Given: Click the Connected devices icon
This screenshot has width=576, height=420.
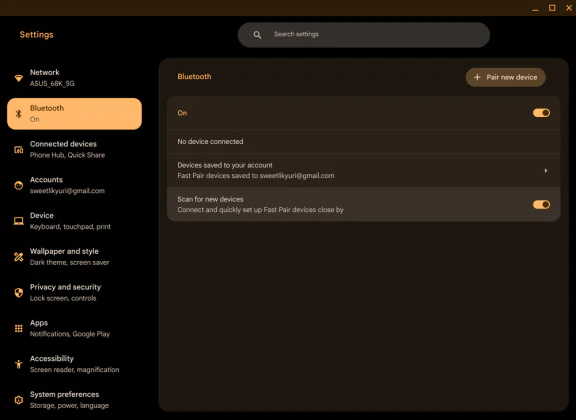Looking at the screenshot, I should [18, 150].
